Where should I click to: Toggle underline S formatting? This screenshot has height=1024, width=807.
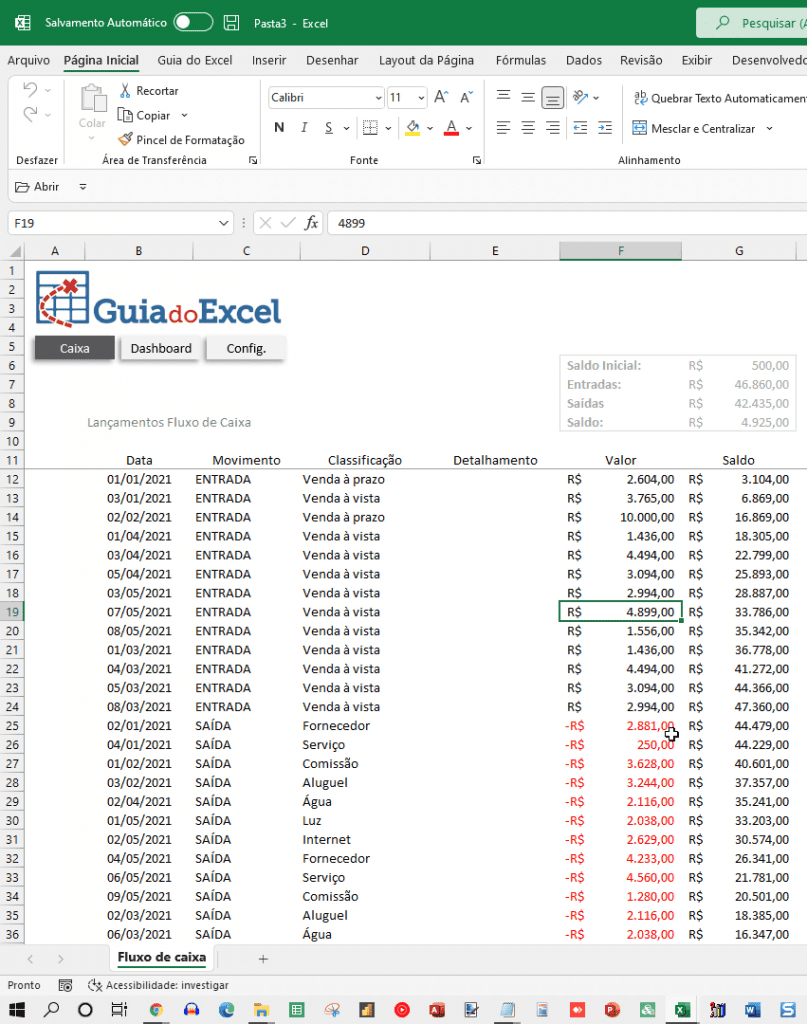pyautogui.click(x=328, y=127)
